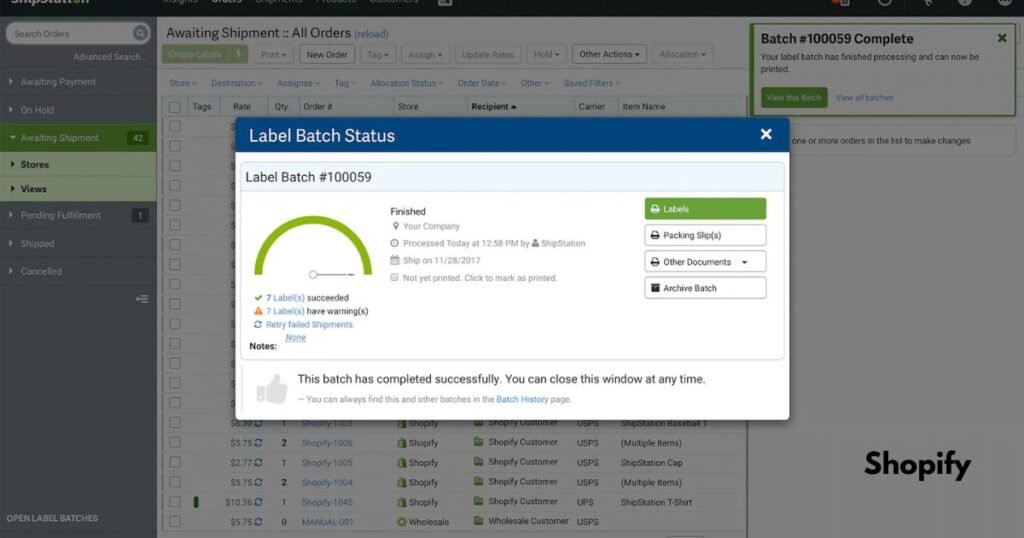Click the Shopify store icon on Shopify-1005 row

pyautogui.click(x=402, y=462)
